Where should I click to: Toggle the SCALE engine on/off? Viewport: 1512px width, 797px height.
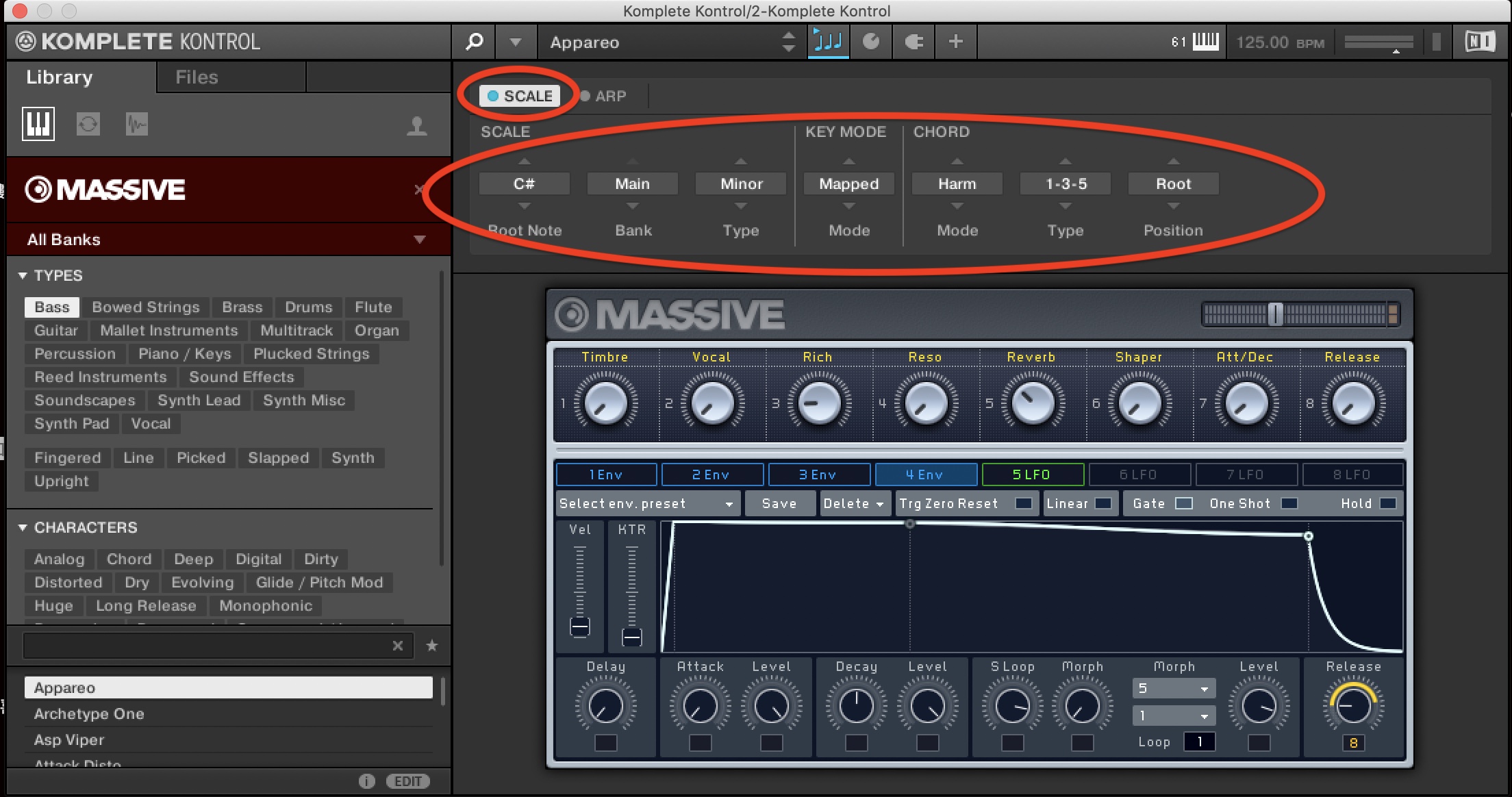click(x=493, y=96)
